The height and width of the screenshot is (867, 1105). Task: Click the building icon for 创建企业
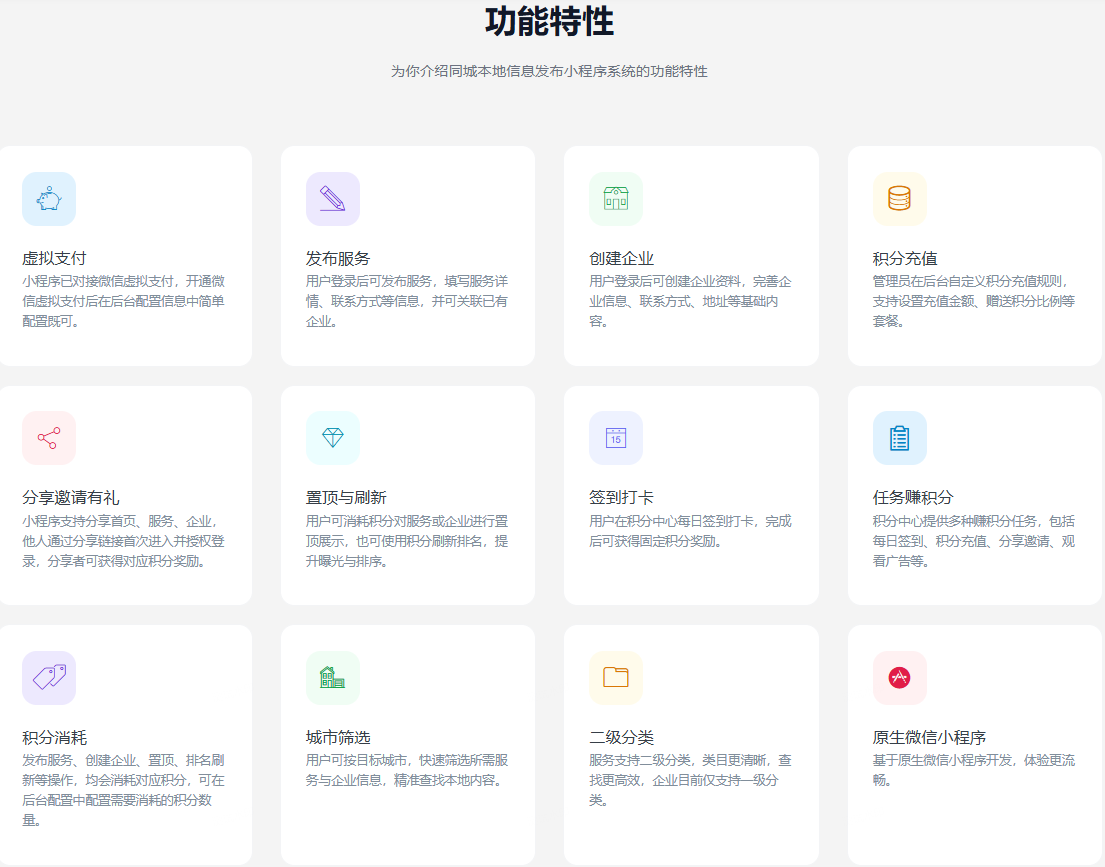pyautogui.click(x=616, y=199)
